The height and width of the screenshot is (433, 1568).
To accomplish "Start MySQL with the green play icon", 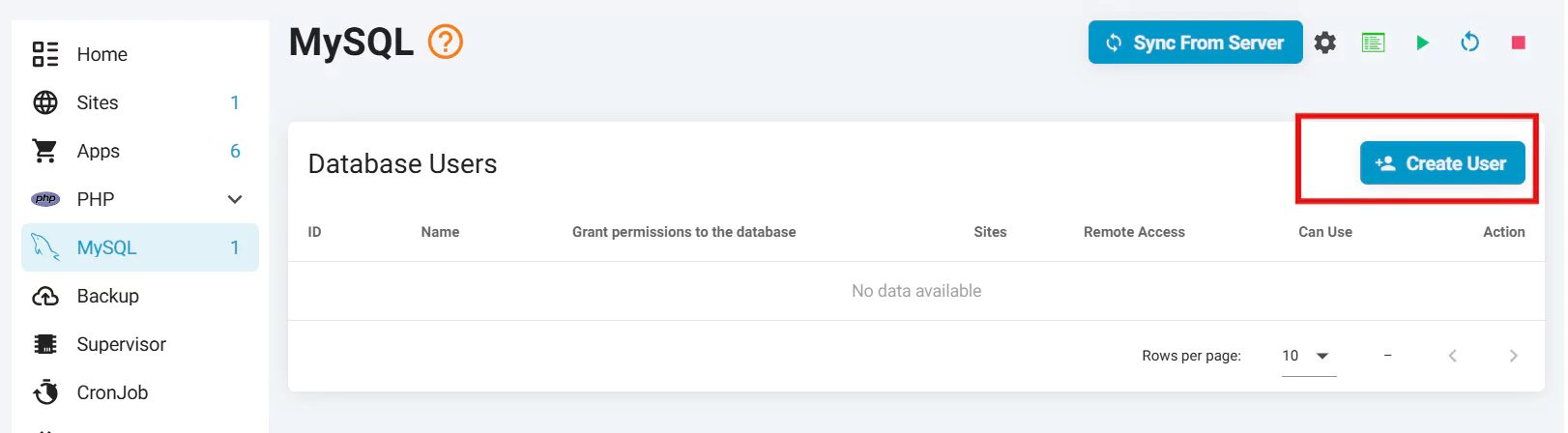I will (x=1422, y=43).
